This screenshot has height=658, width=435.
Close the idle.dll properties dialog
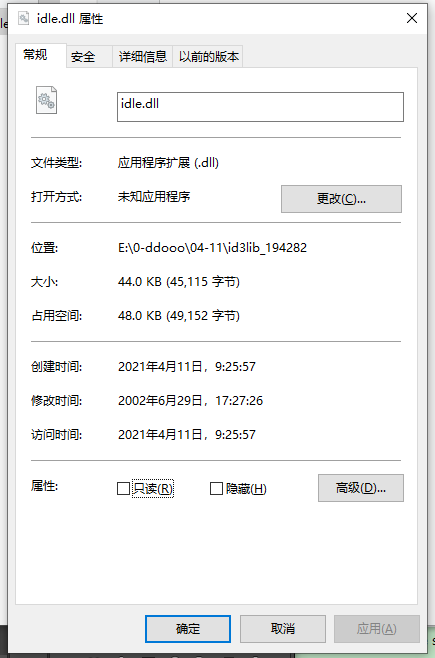[412, 18]
